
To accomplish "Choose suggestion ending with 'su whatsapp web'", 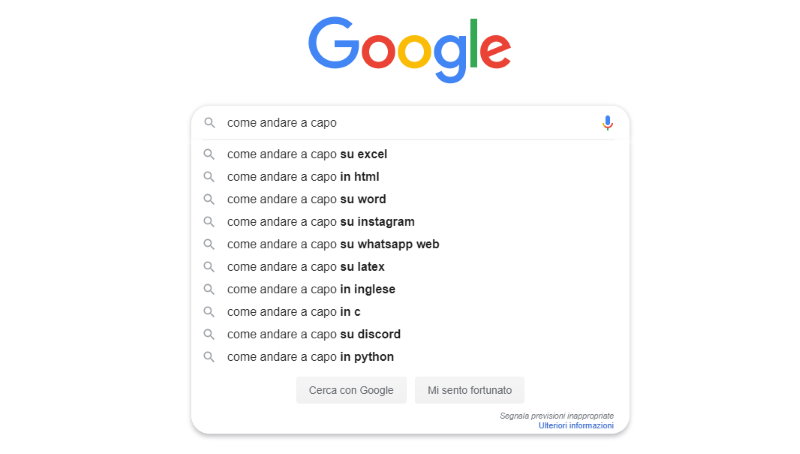I will tap(410, 244).
